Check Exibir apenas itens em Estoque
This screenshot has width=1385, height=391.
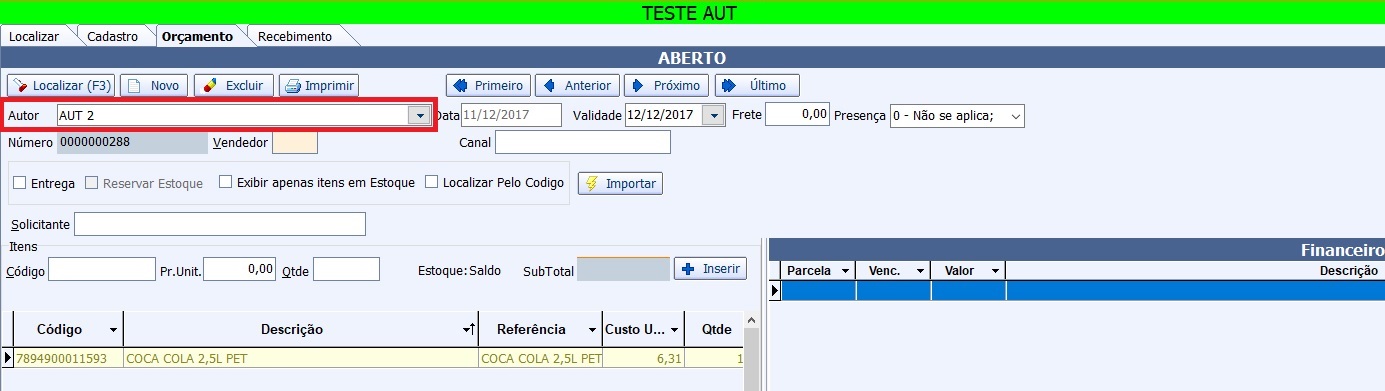225,183
